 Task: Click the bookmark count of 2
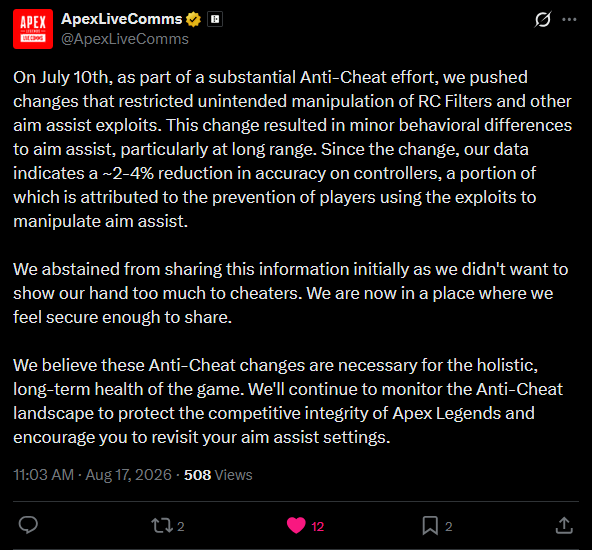pos(449,526)
